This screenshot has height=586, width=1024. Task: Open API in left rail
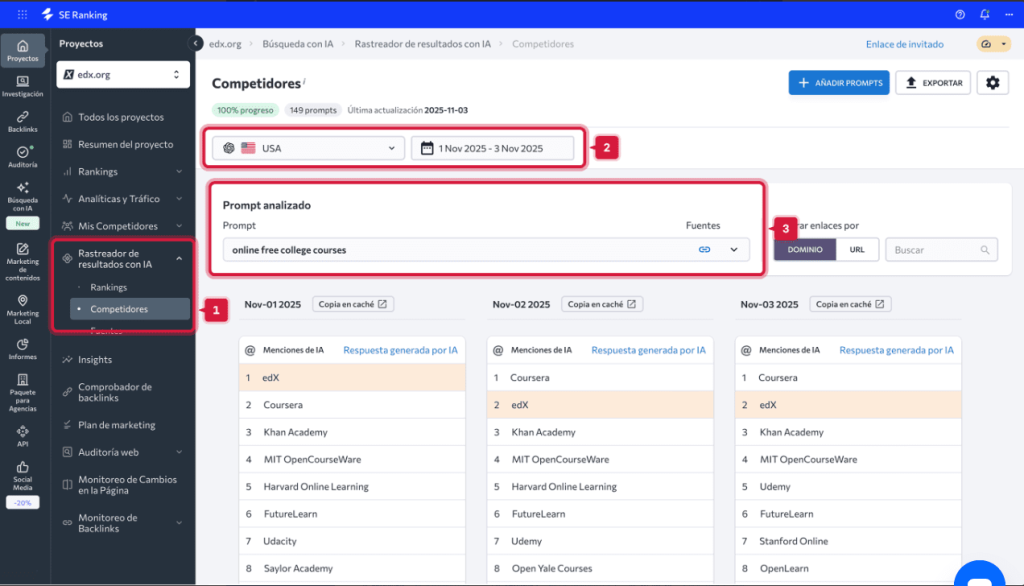(23, 436)
